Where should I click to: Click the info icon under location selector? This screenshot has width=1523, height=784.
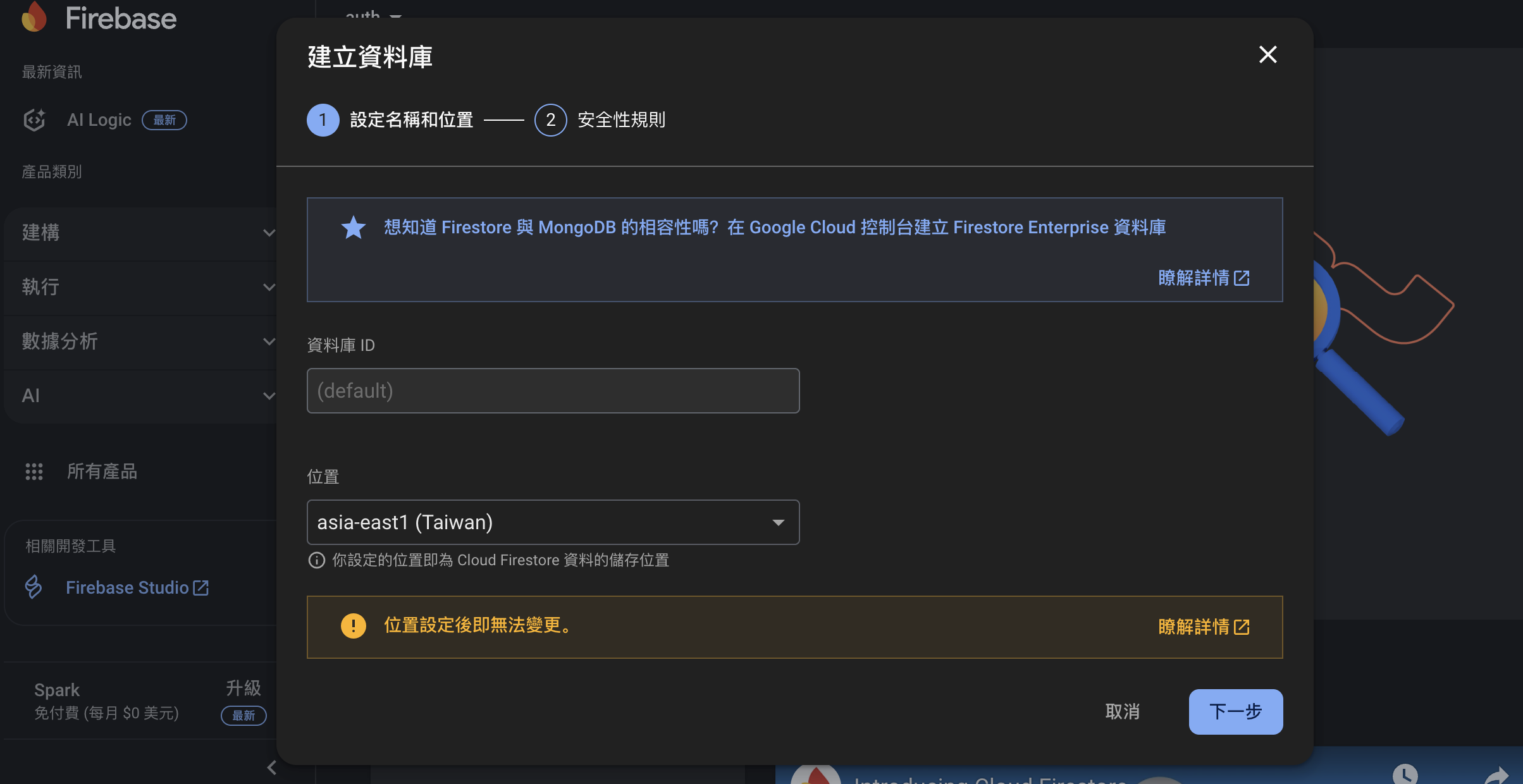316,560
